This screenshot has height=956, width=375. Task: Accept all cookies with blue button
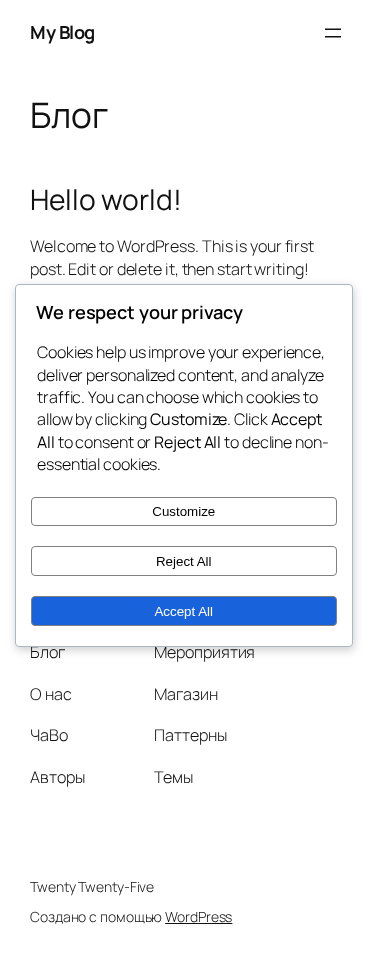pyautogui.click(x=184, y=612)
